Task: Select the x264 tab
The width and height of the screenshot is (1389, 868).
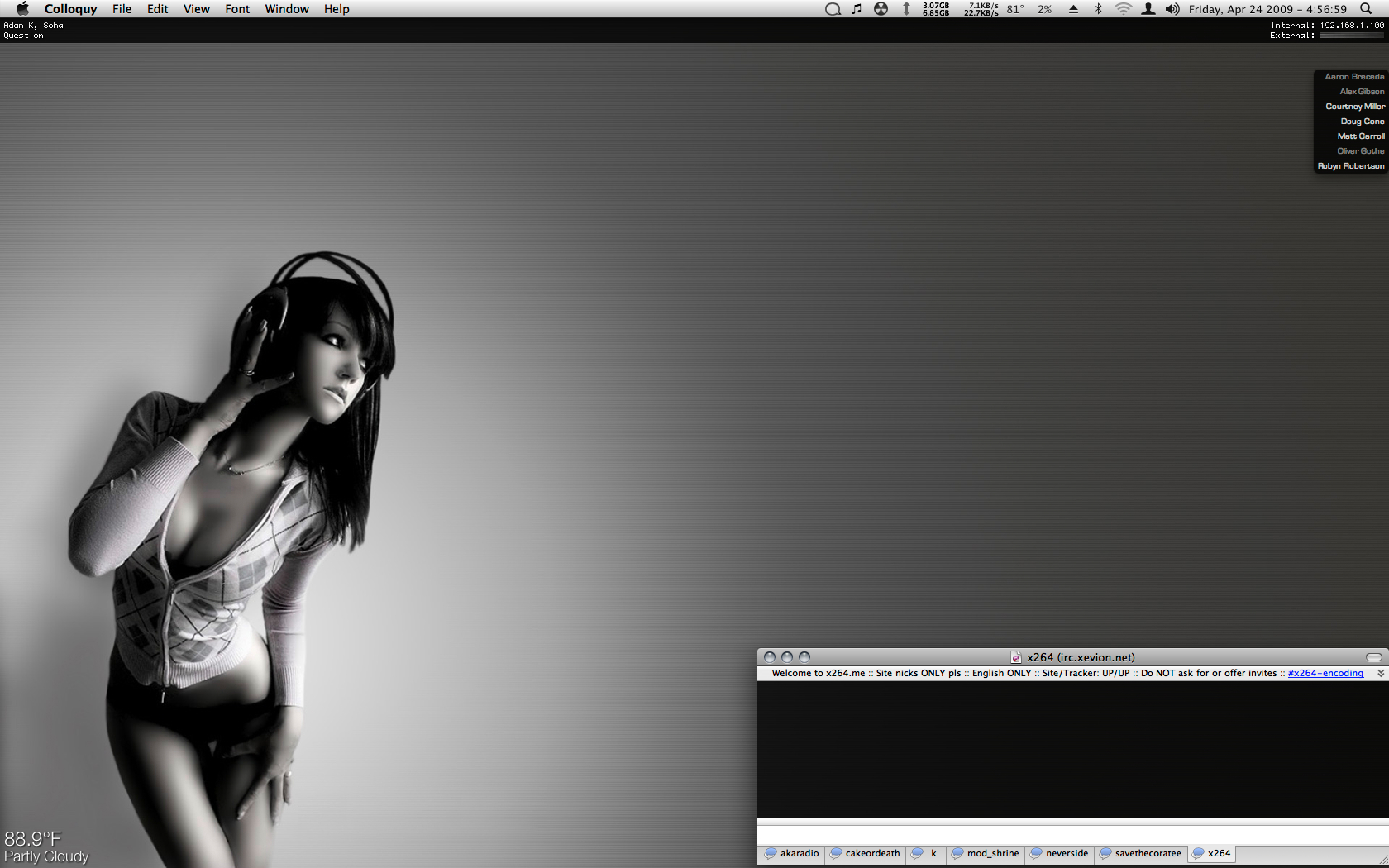Action: pos(1211,853)
